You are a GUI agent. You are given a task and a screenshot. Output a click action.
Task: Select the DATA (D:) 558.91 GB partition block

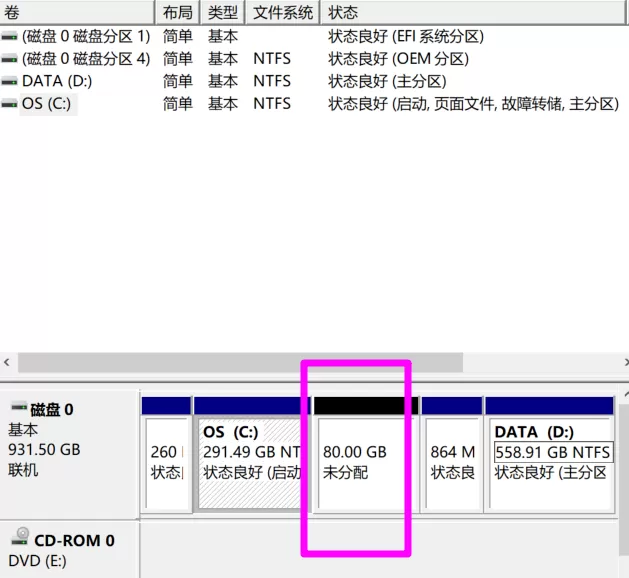550,455
